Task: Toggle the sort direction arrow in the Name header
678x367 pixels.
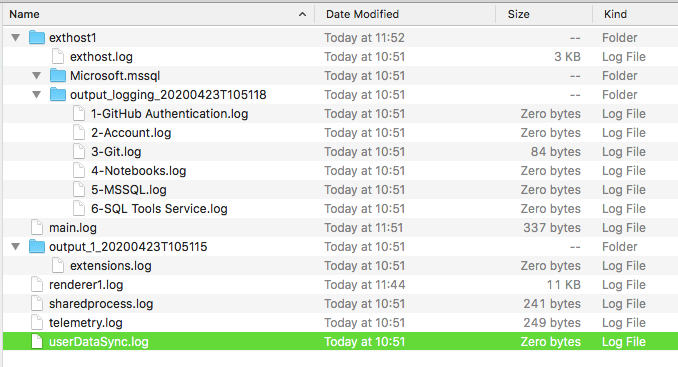Action: point(302,14)
